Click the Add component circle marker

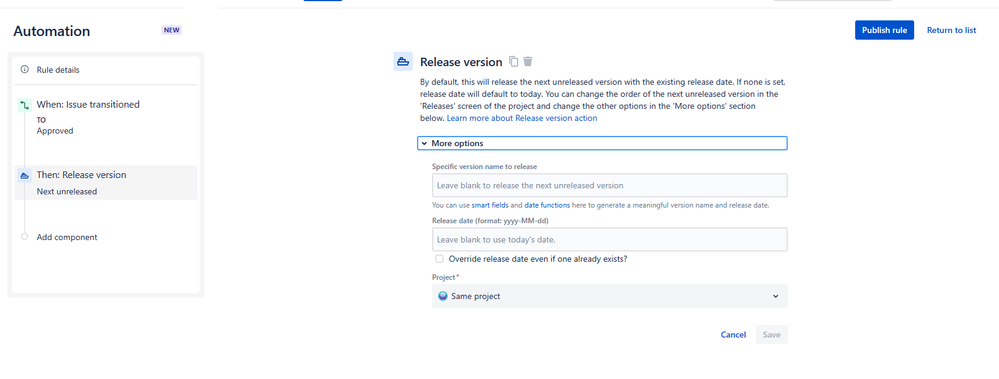point(24,237)
